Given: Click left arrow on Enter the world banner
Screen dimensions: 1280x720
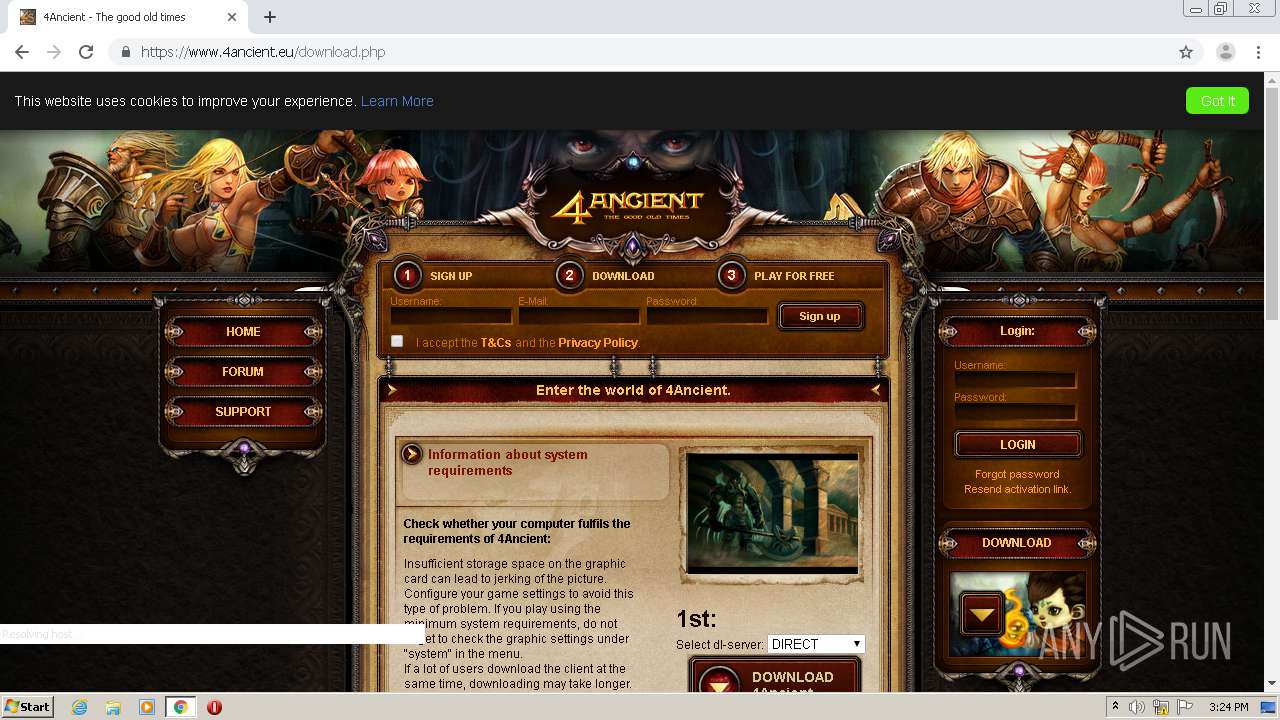Looking at the screenshot, I should [x=392, y=390].
